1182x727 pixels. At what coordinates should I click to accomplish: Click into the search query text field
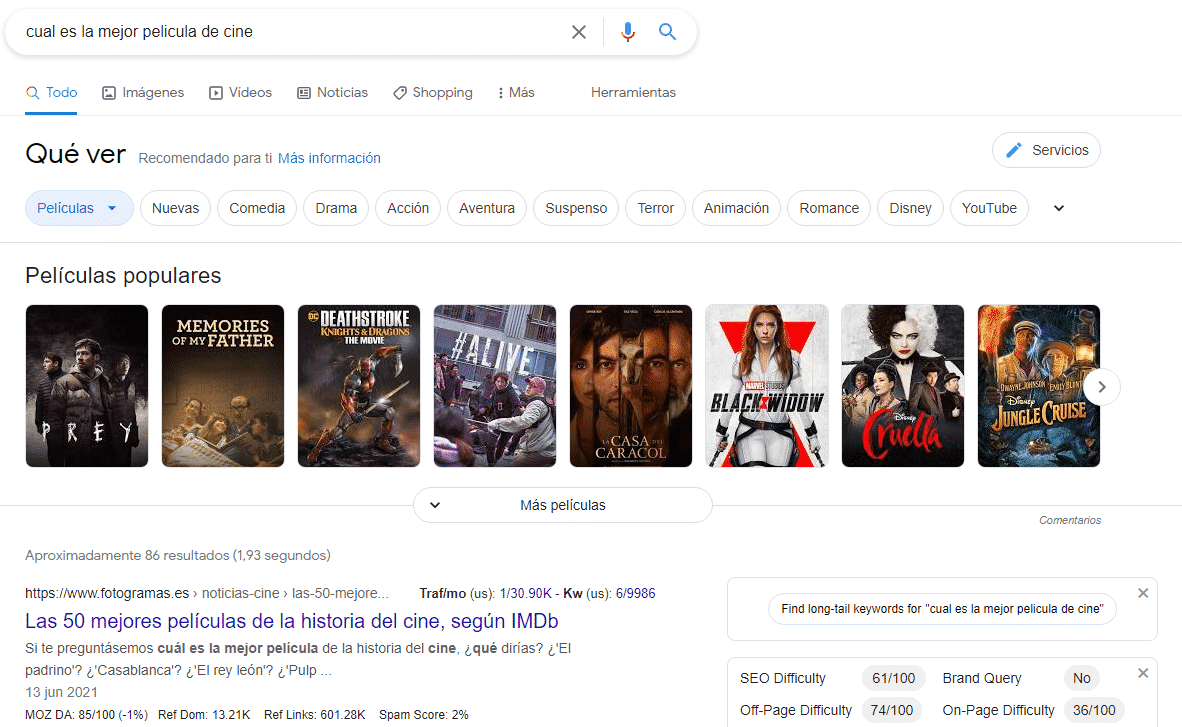pos(294,32)
